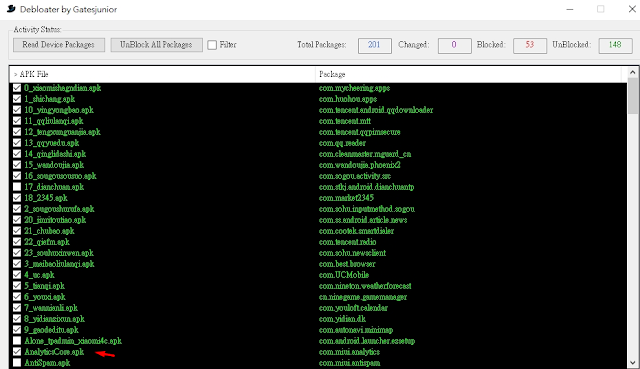
Task: Click package com.tencent.mtt
Action: click(345, 121)
